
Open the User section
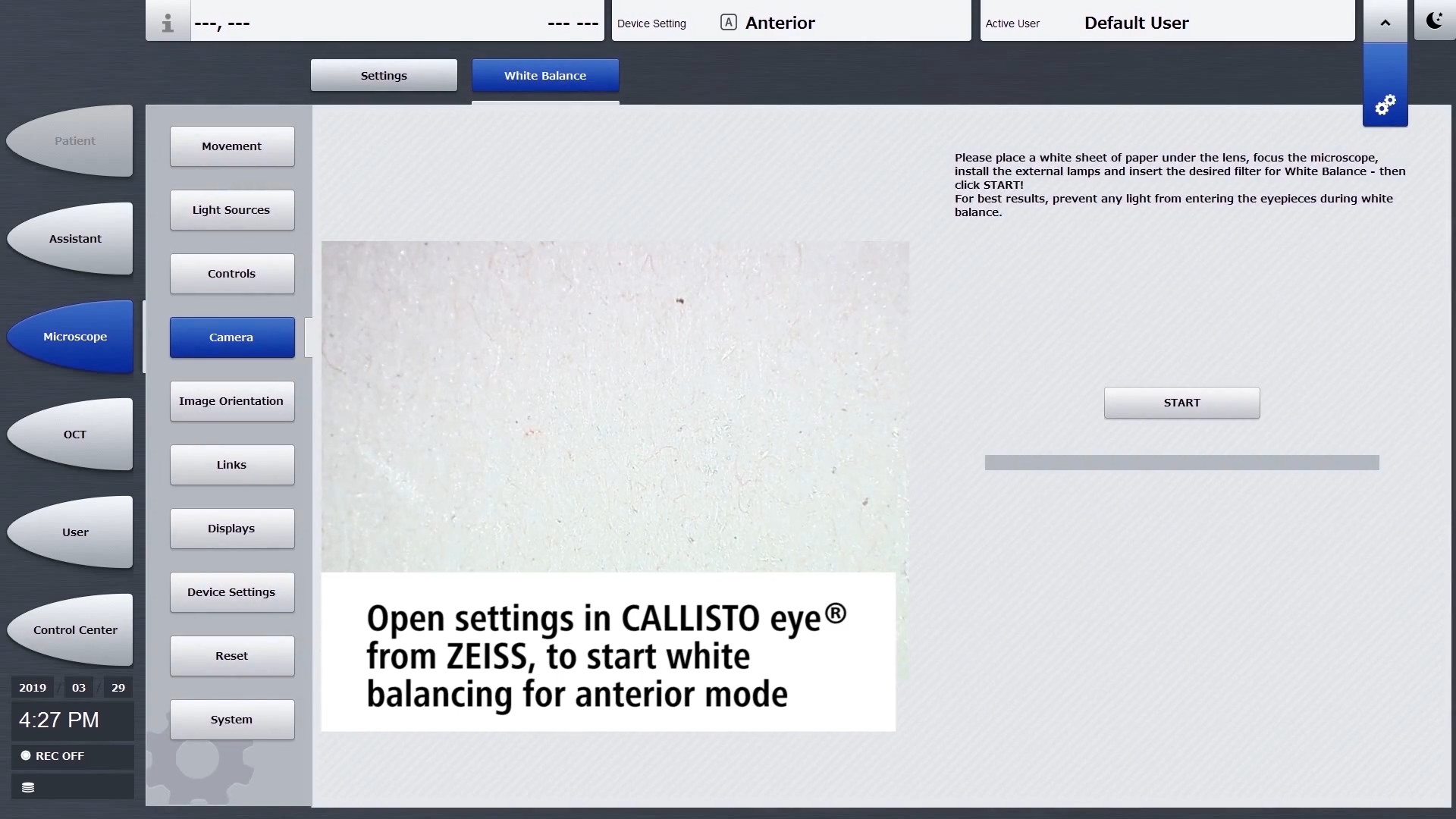71,532
